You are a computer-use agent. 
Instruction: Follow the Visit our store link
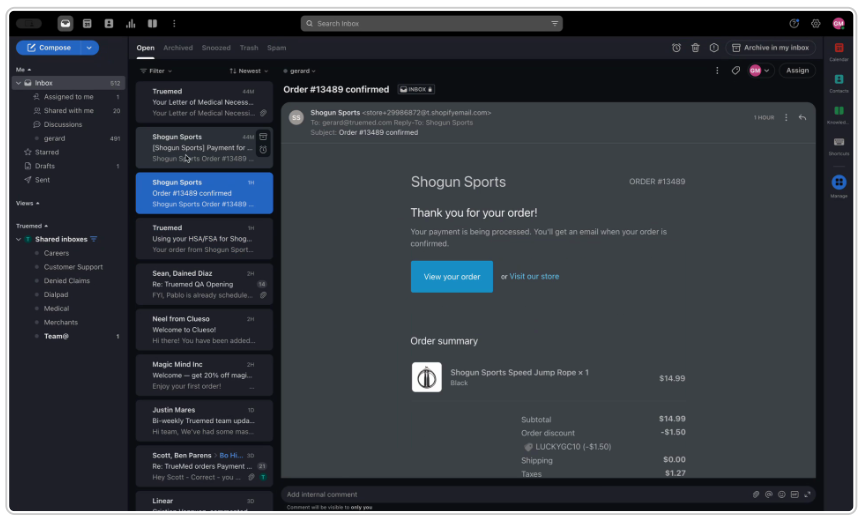(534, 277)
